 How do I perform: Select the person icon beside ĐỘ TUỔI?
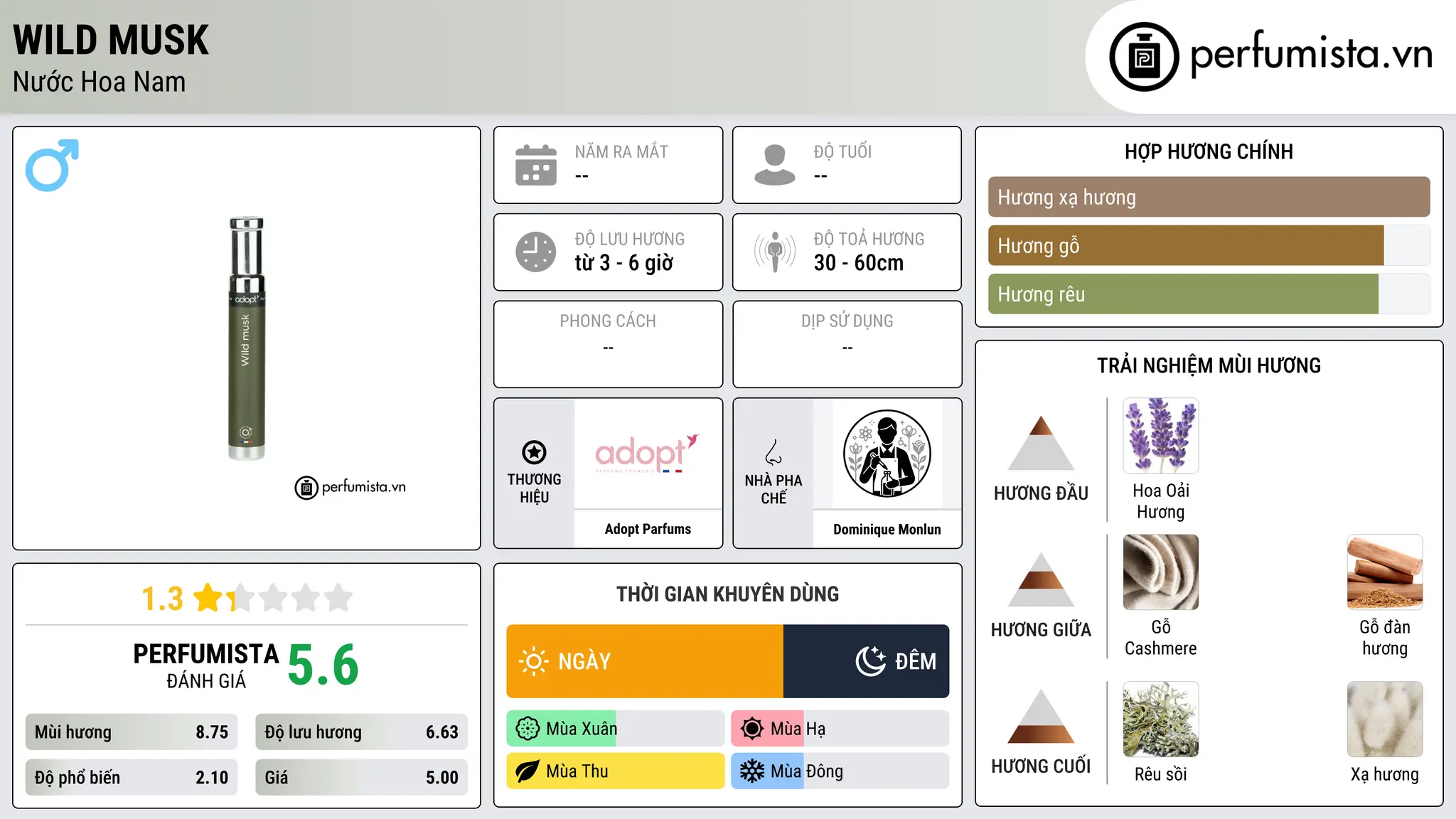tap(775, 165)
